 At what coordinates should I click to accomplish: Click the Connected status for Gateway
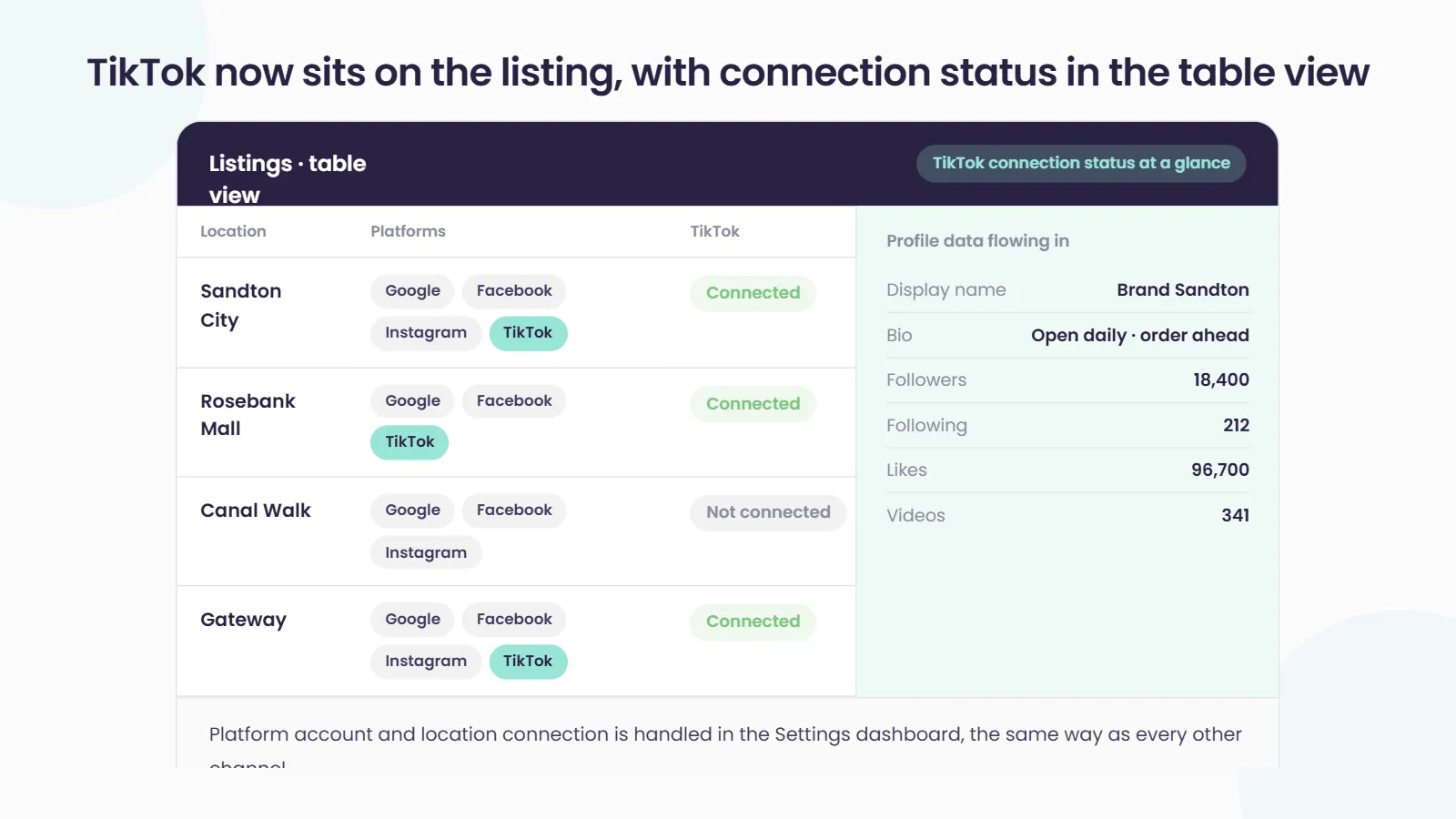point(753,622)
